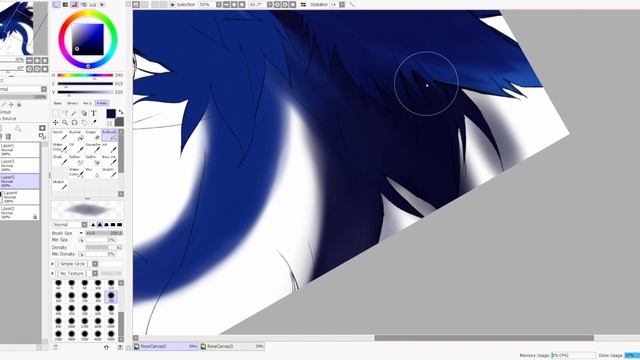Select the Chalk brush tool
This screenshot has width=640, height=360.
point(60,160)
